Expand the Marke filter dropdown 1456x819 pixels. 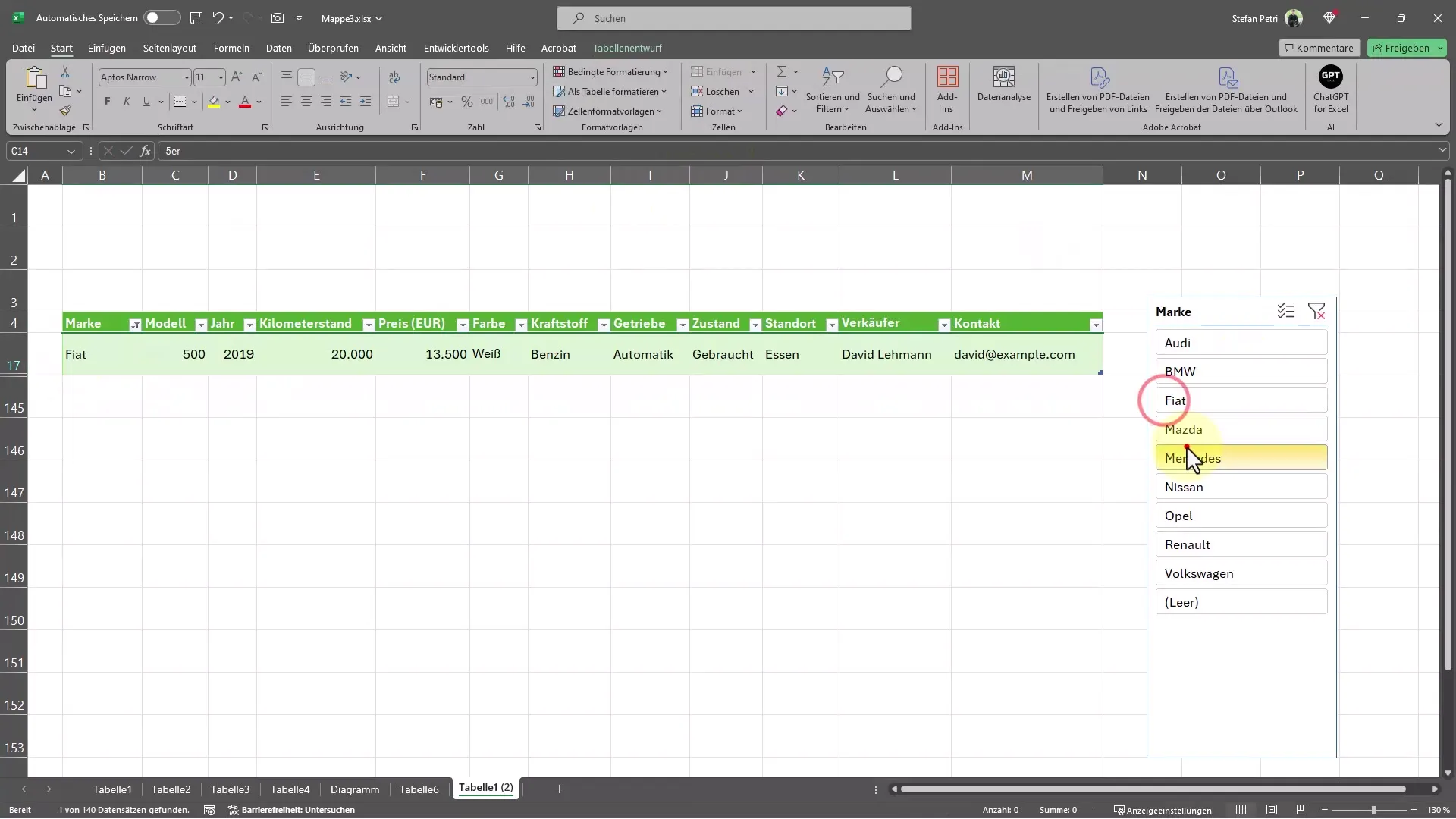click(135, 323)
